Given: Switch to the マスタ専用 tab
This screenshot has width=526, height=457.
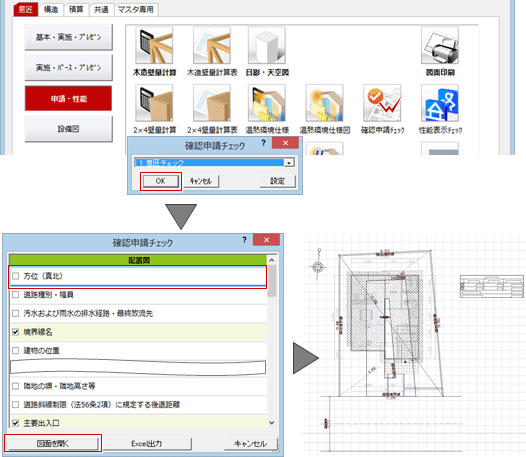Looking at the screenshot, I should [x=136, y=9].
